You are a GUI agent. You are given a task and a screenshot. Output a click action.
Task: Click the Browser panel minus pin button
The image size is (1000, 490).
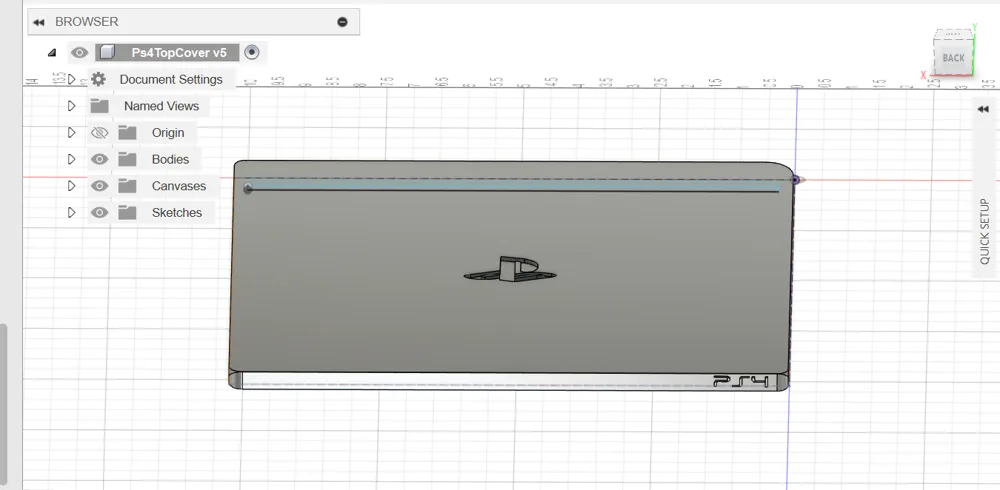[342, 22]
